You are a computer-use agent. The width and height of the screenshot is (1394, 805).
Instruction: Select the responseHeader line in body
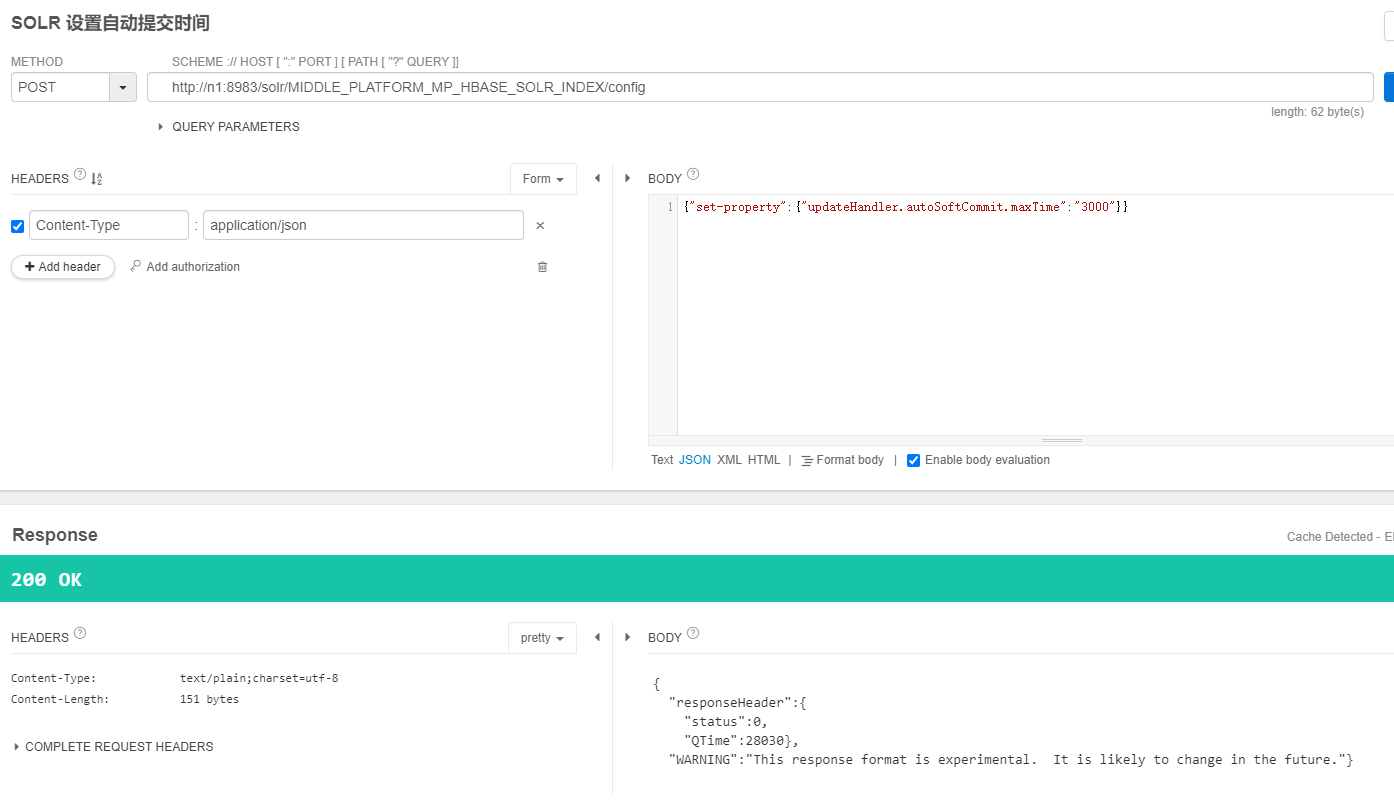point(737,703)
